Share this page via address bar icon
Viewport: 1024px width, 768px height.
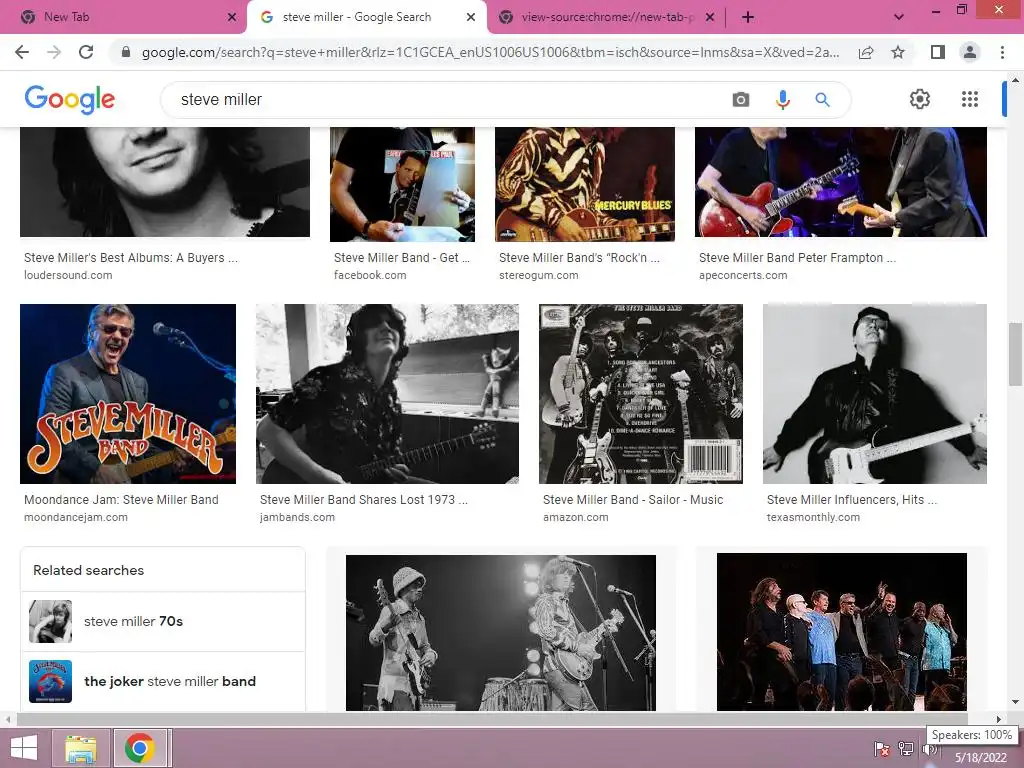pos(866,52)
